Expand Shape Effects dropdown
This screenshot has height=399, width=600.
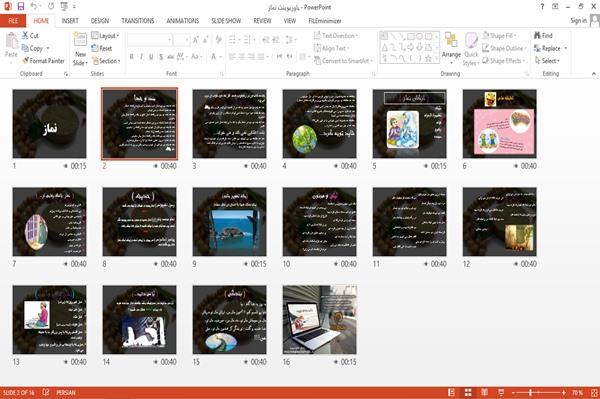pos(503,60)
